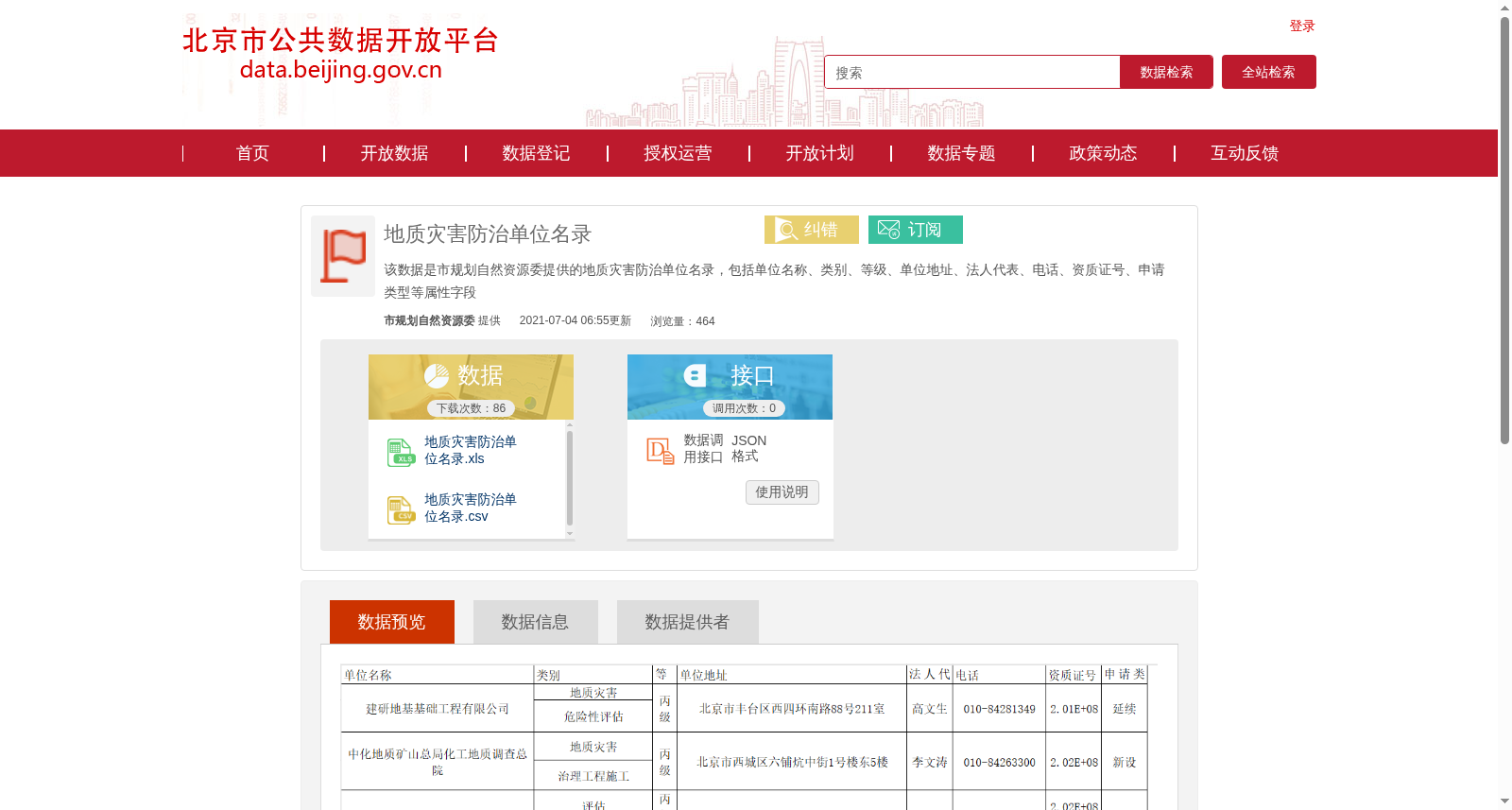The height and width of the screenshot is (810, 1512).
Task: Click table cell 010-84281349
Action: tap(999, 709)
